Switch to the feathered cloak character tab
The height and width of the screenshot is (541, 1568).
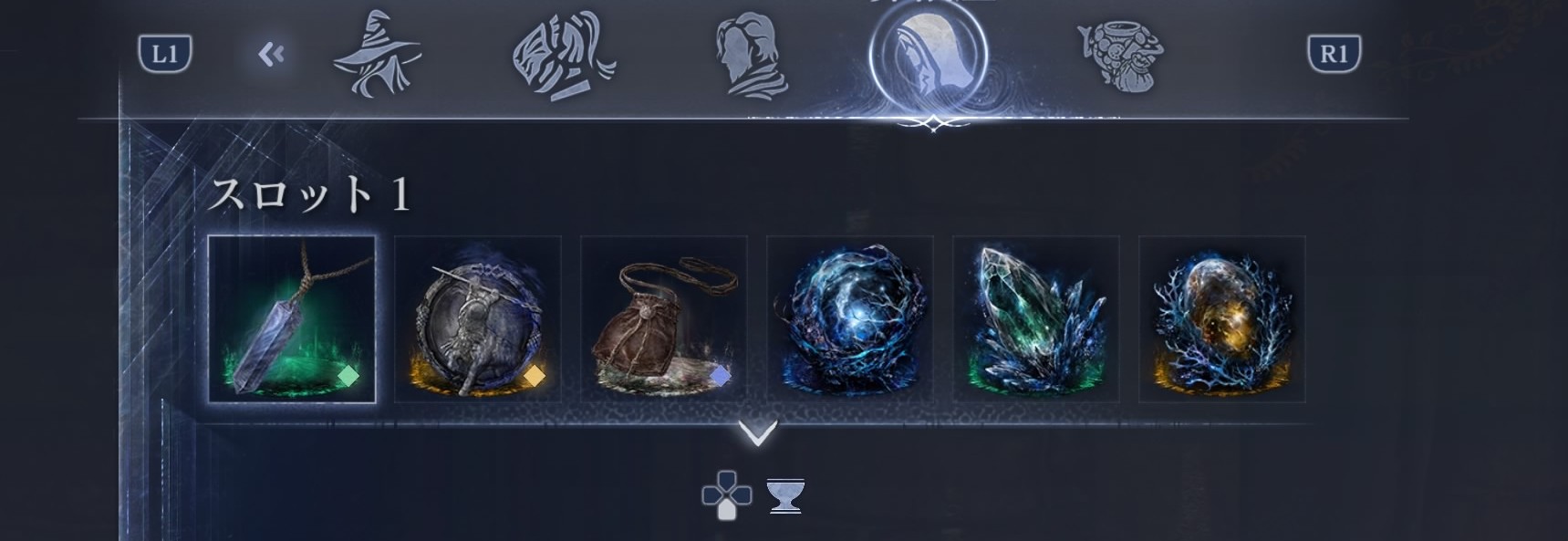pyautogui.click(x=564, y=56)
